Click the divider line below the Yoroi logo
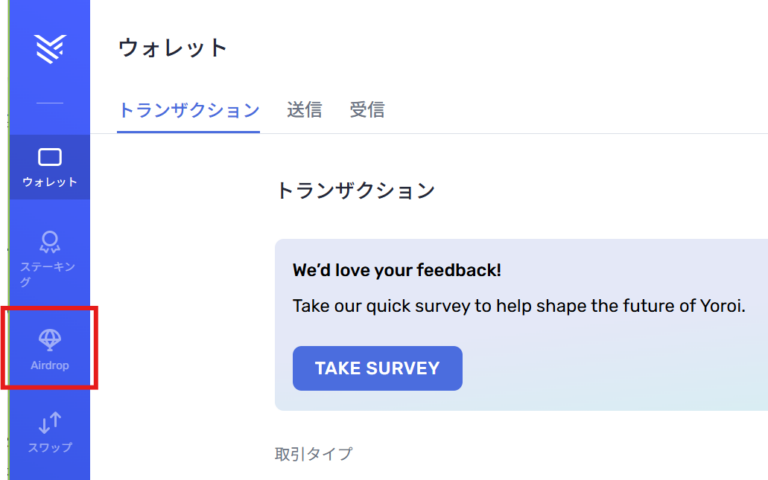The height and width of the screenshot is (480, 768). [49, 103]
